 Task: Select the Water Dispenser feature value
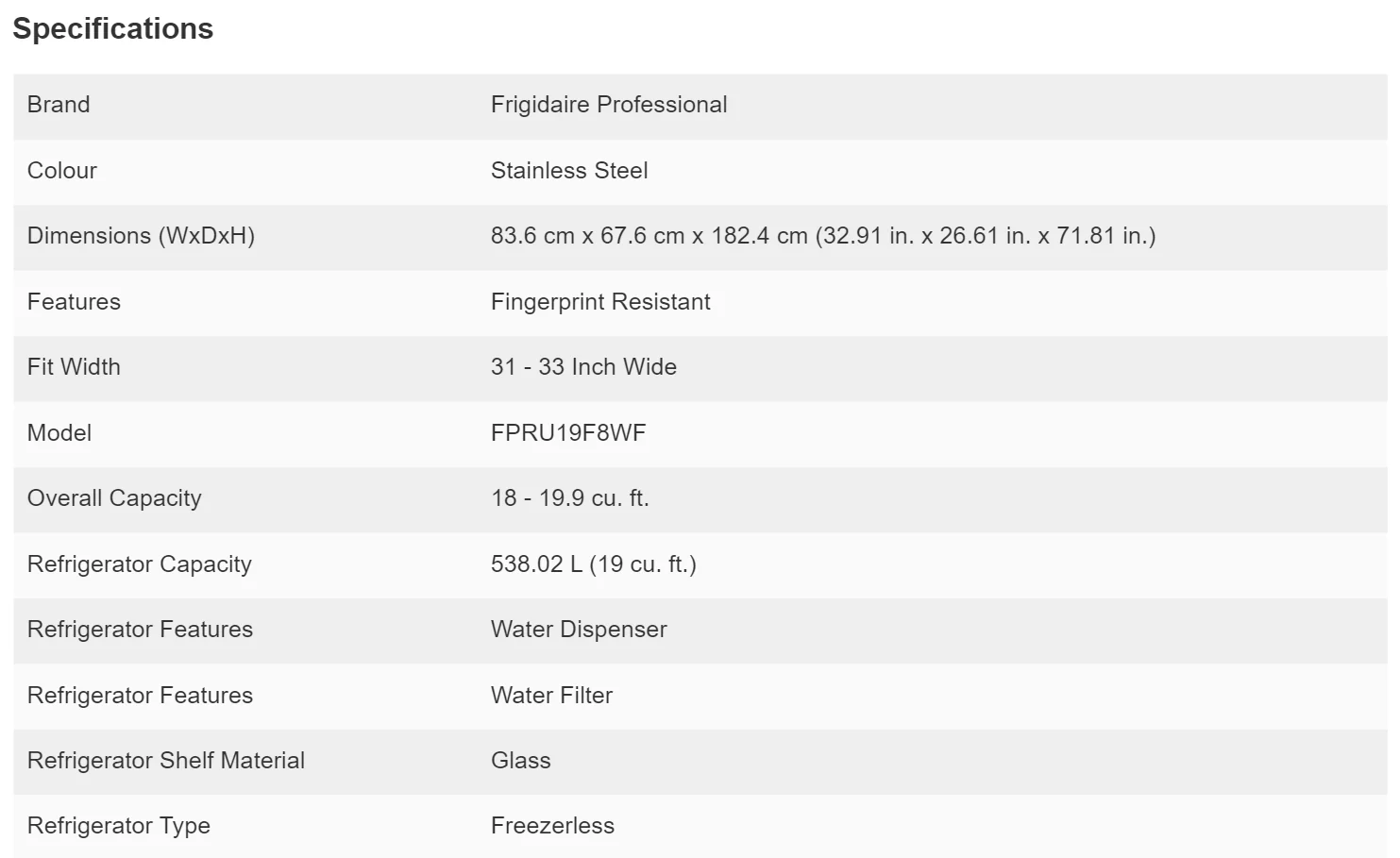[x=579, y=630]
